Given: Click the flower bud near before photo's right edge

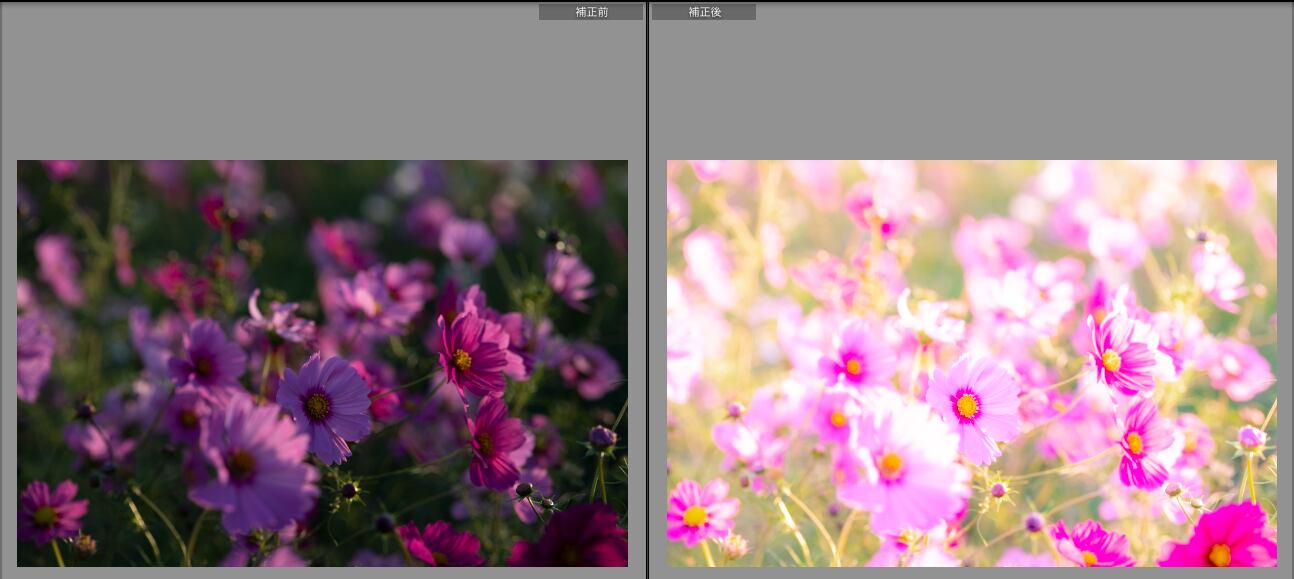Looking at the screenshot, I should coord(601,437).
